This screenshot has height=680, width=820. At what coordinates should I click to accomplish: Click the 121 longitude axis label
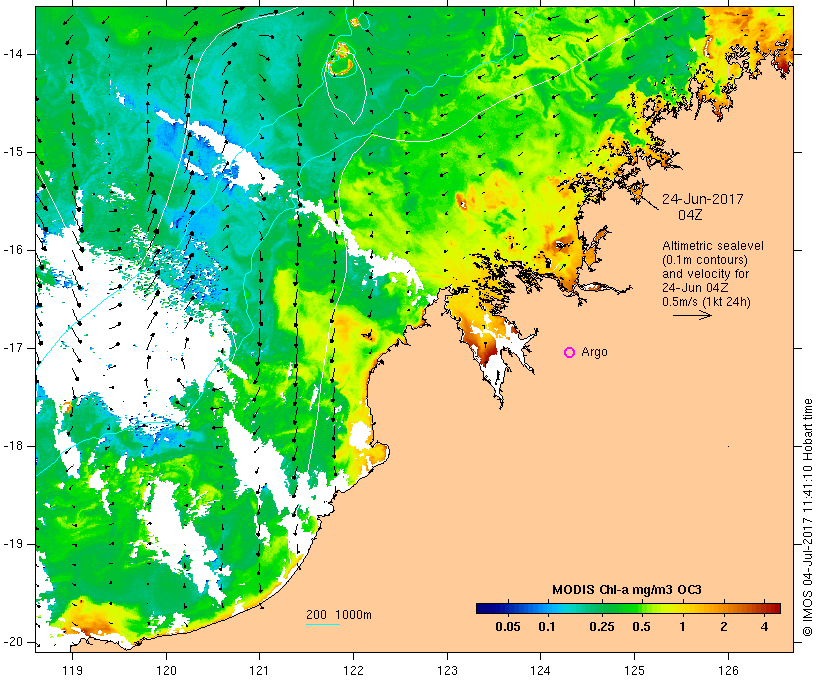point(259,670)
